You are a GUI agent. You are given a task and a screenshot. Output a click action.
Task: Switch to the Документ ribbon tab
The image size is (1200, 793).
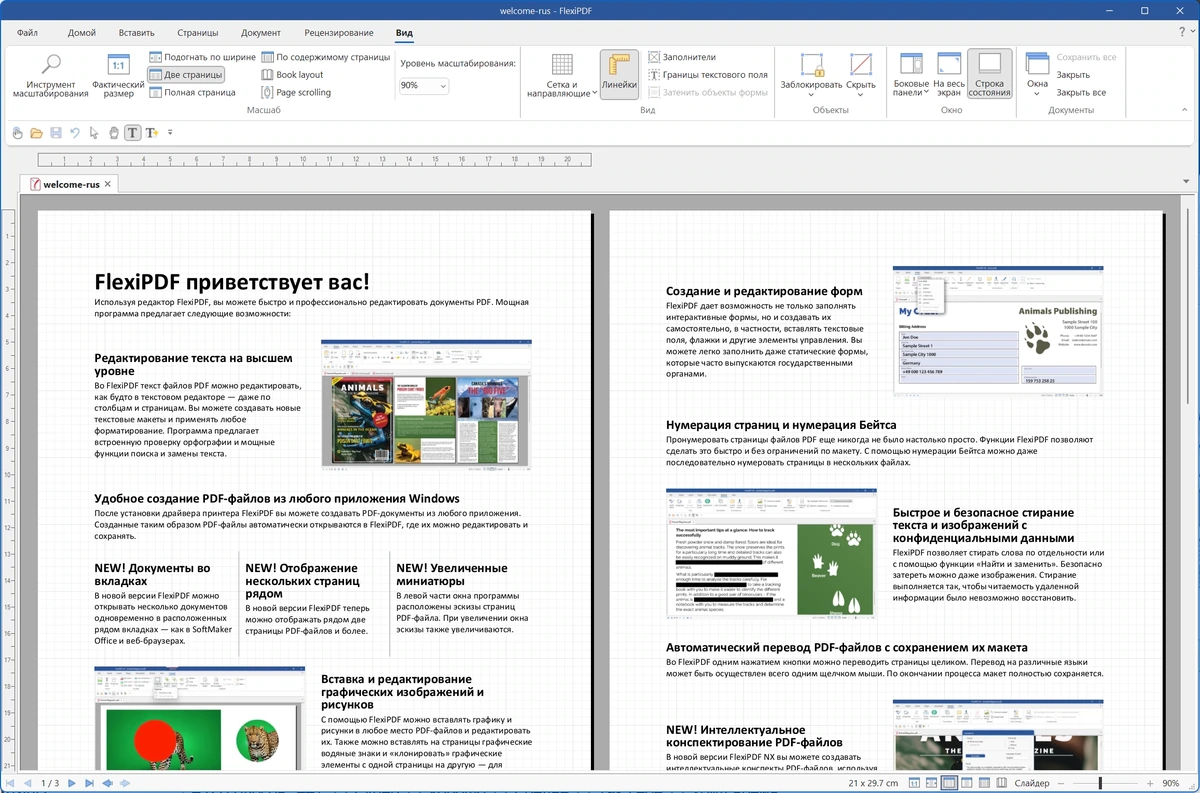[261, 33]
